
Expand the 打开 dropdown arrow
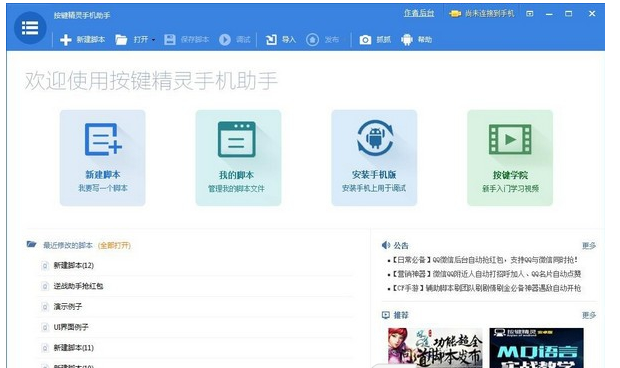(x=153, y=40)
